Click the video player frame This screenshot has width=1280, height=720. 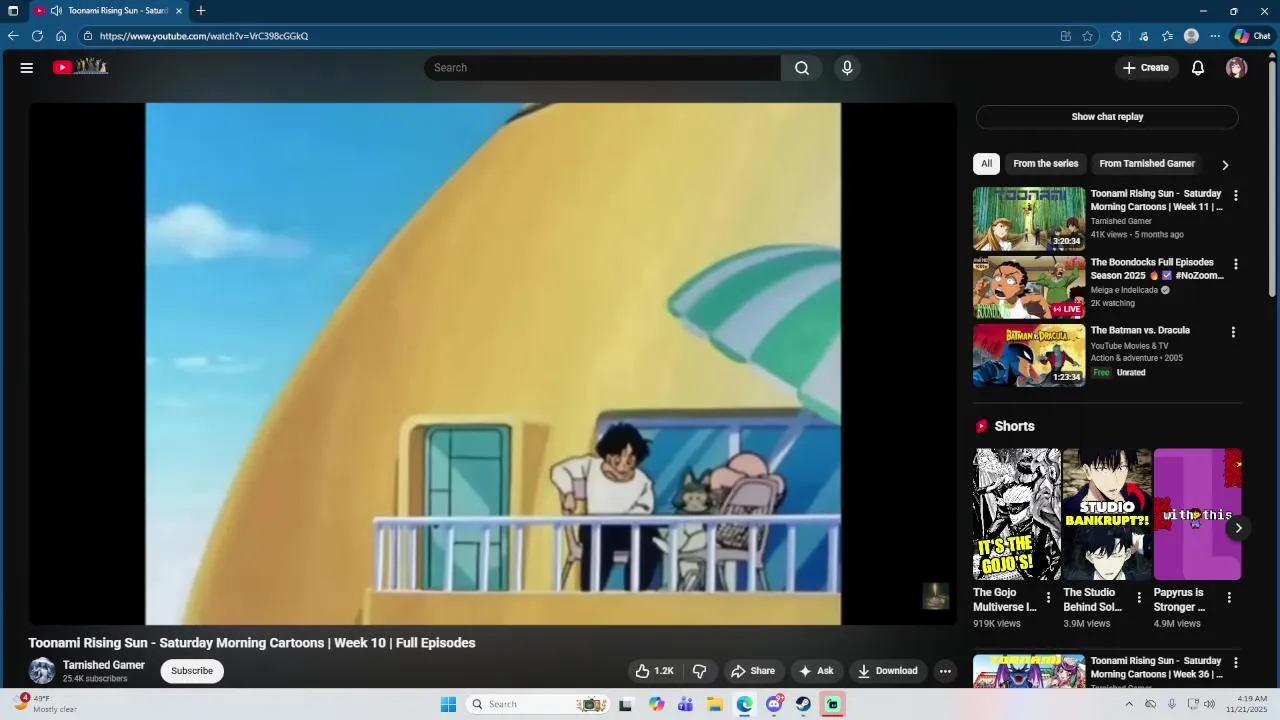pyautogui.click(x=493, y=364)
